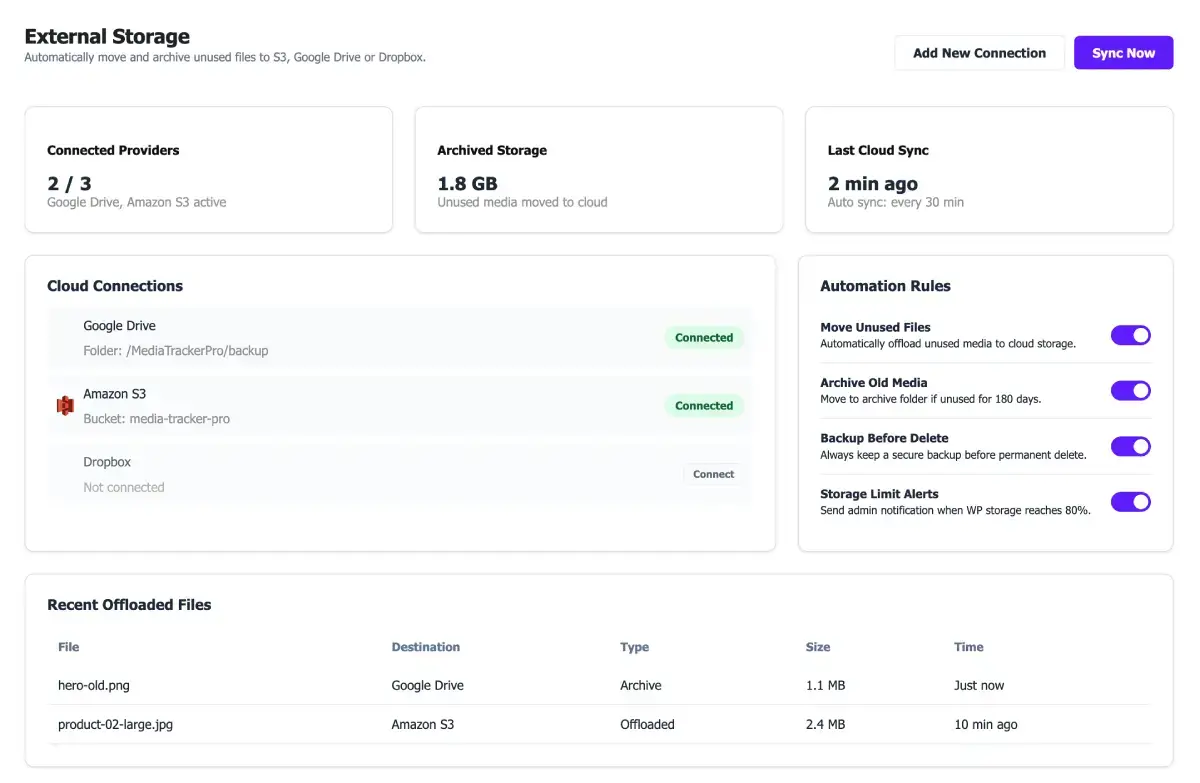Toggle the Move Unused Files switch
The width and height of the screenshot is (1200, 783).
click(x=1131, y=335)
